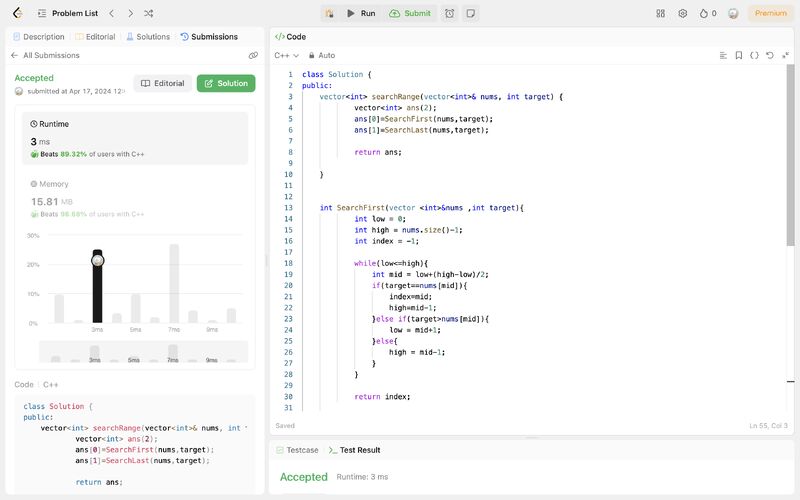Toggle the Auto lock setting
This screenshot has height=500, width=800.
tap(321, 55)
